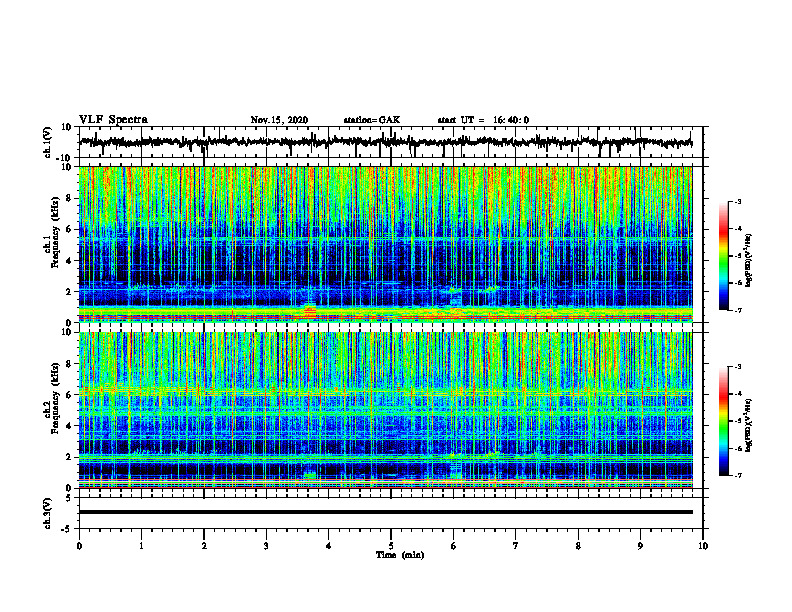Screen dimensions: 792x612
Task: Click time axis tick label "7"
Action: point(516,546)
